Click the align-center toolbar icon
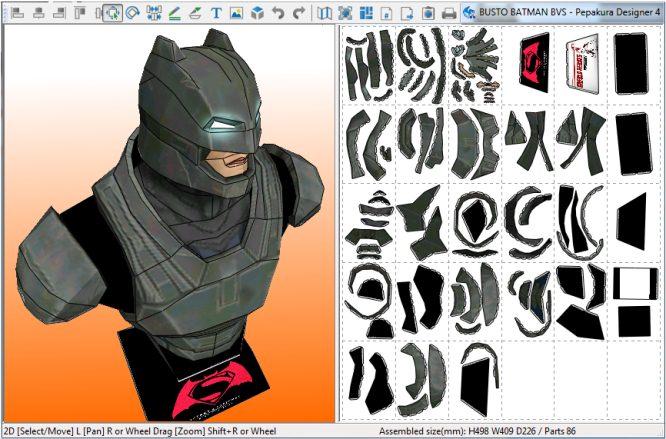 pos(39,13)
